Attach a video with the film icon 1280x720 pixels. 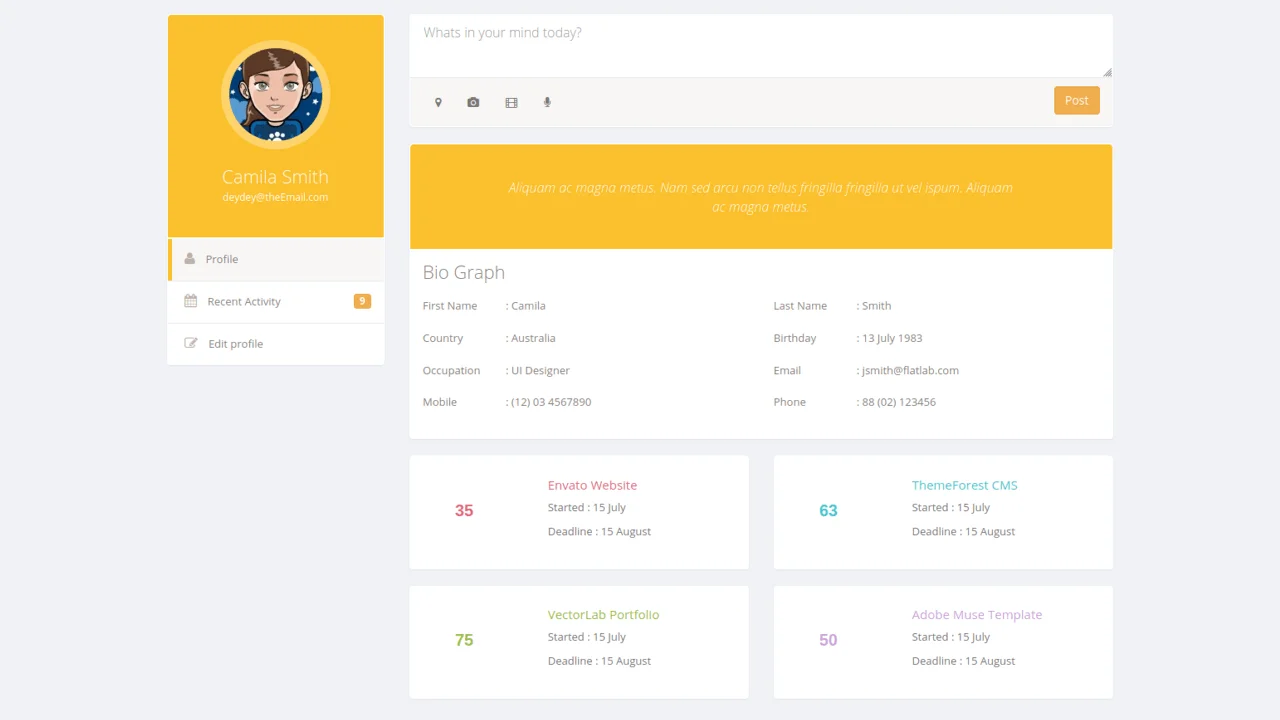click(511, 102)
